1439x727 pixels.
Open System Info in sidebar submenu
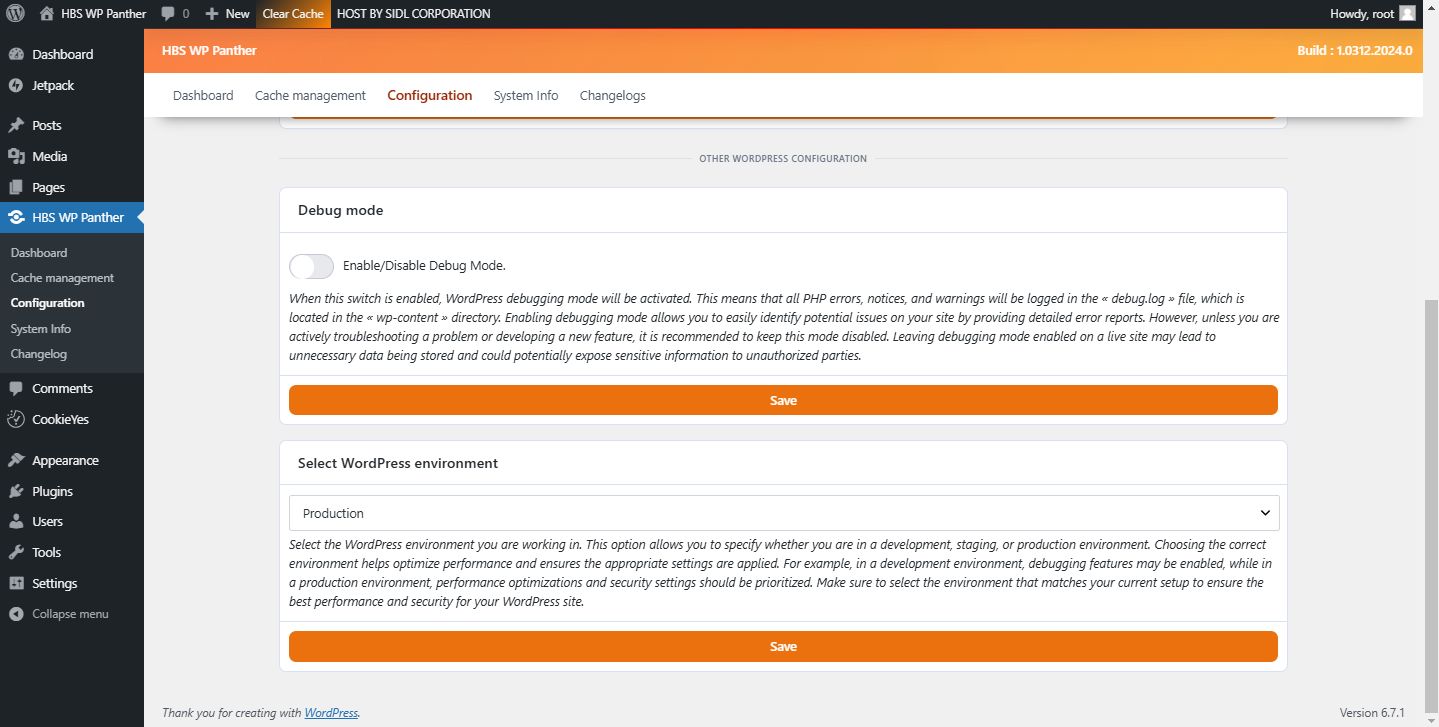coord(41,329)
